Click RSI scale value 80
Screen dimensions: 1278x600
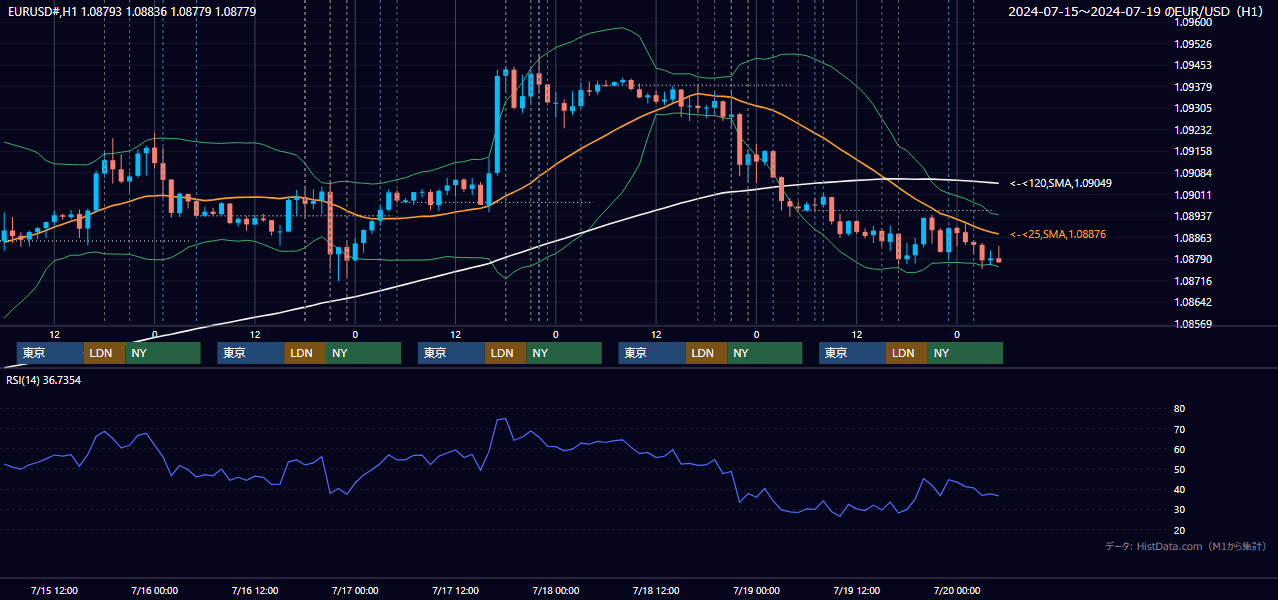[x=1179, y=409]
